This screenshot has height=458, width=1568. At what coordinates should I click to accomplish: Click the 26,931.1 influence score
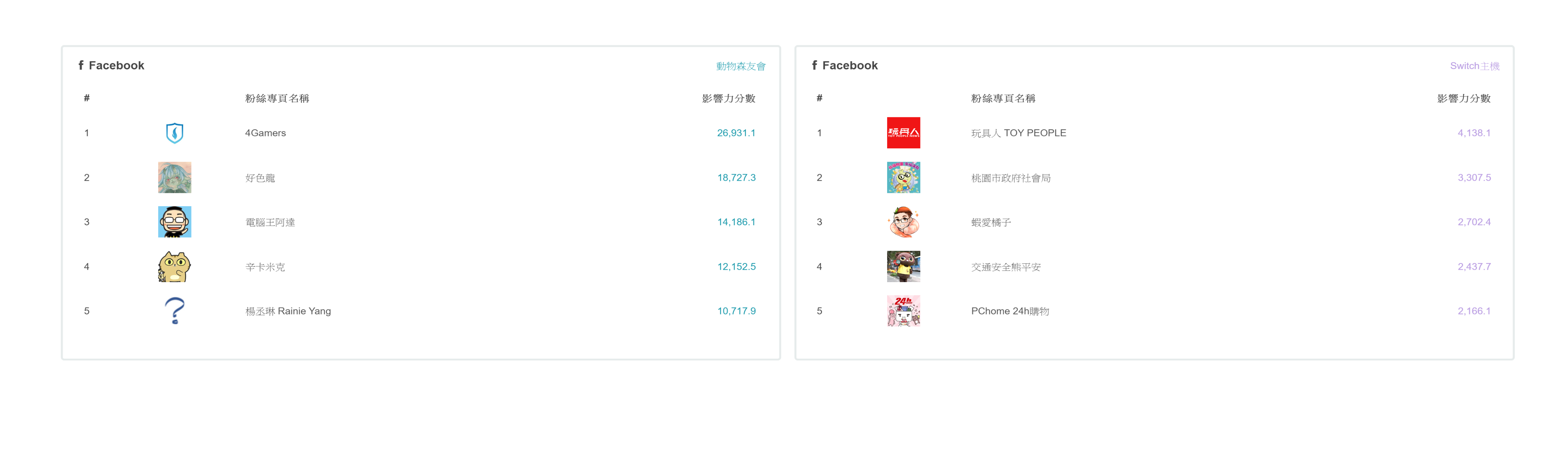[735, 133]
